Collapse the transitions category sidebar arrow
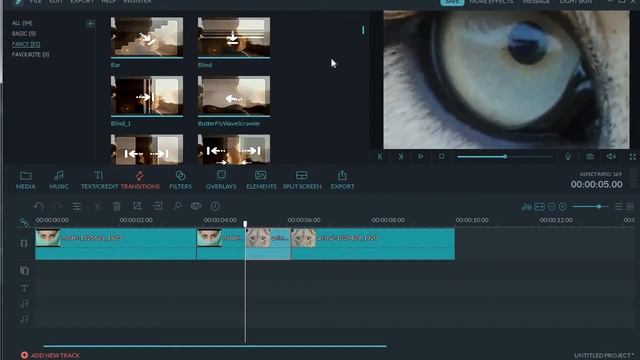 click(91, 24)
